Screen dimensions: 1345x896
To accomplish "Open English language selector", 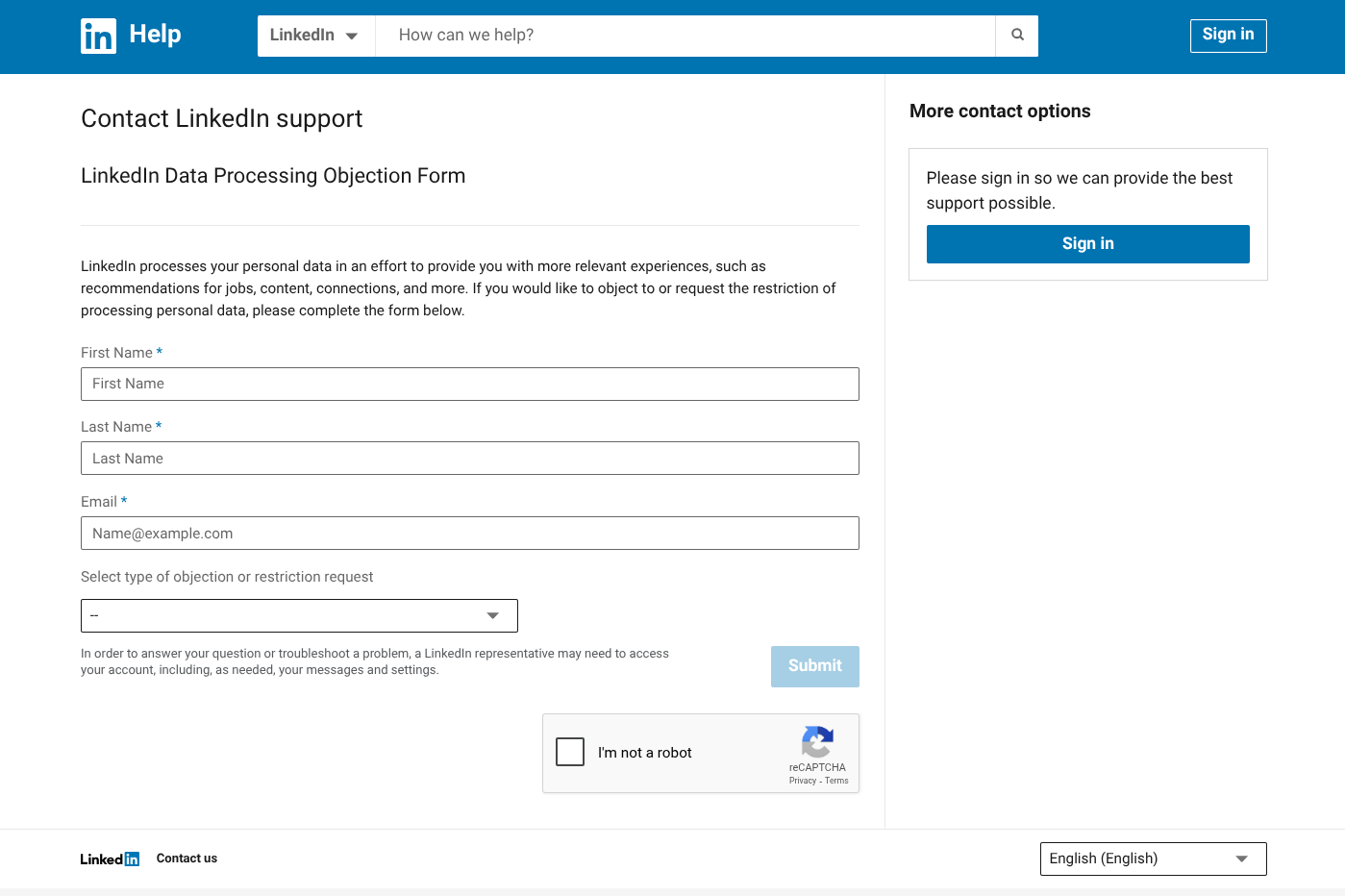I will click(1153, 859).
